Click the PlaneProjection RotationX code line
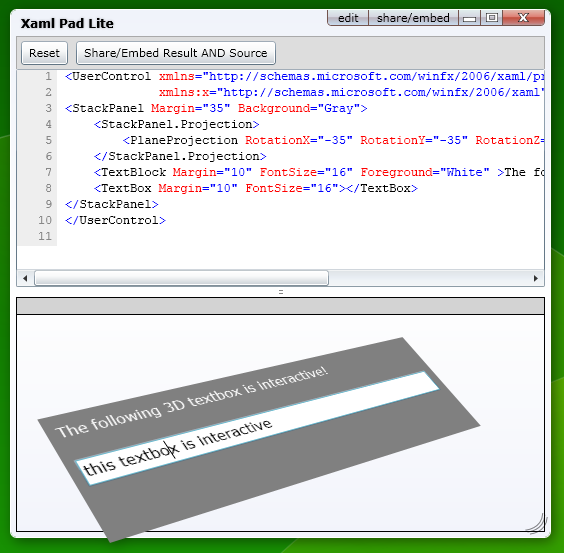This screenshot has height=553, width=564. [x=333, y=140]
